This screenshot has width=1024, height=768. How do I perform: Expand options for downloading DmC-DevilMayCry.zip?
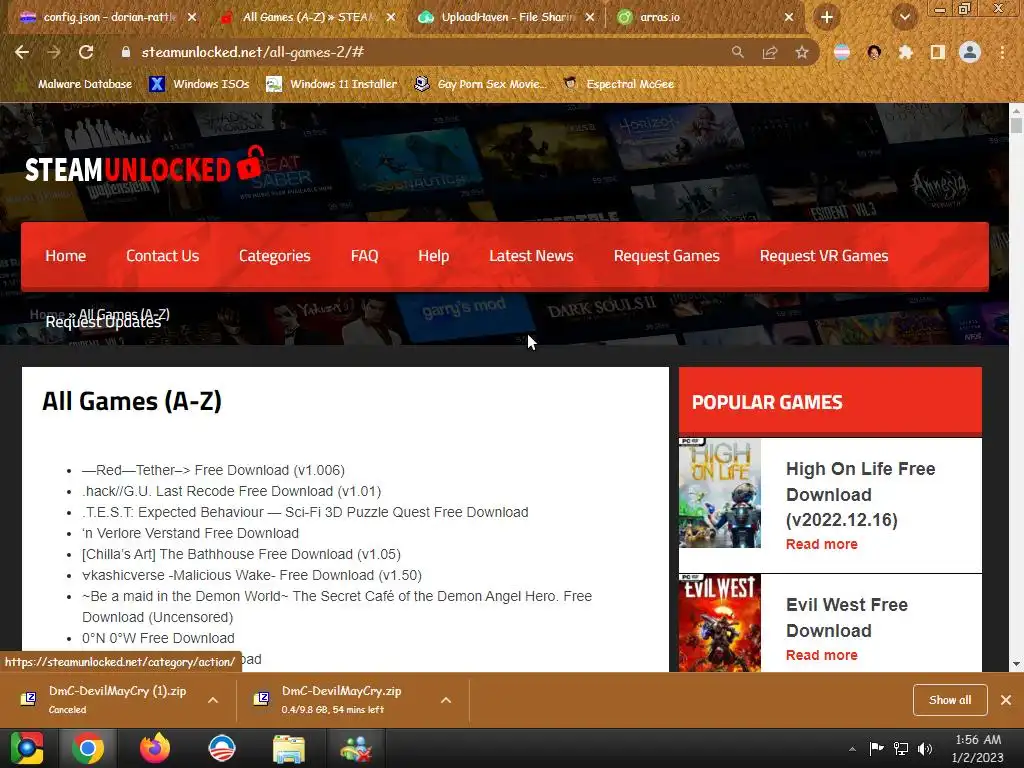click(x=446, y=700)
